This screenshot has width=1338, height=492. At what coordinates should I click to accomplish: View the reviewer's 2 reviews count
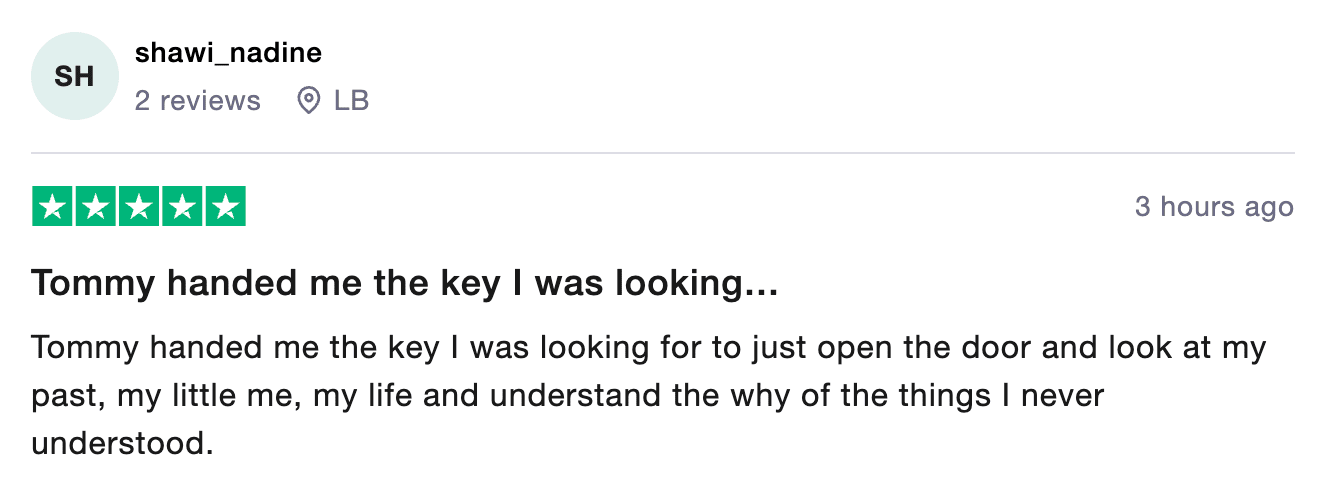coord(198,101)
